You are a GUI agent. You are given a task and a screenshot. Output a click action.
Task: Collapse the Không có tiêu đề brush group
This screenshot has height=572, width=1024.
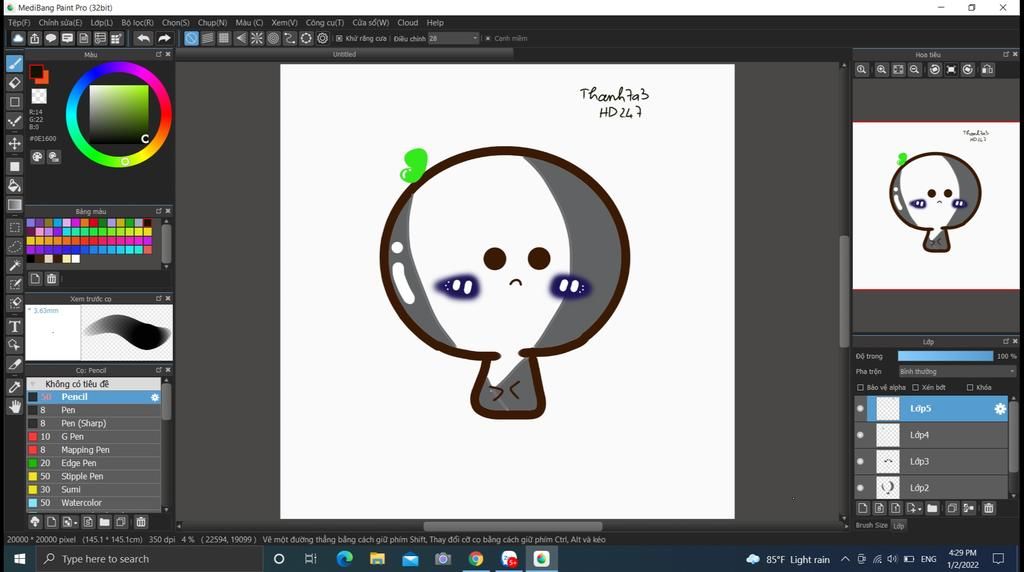point(33,384)
